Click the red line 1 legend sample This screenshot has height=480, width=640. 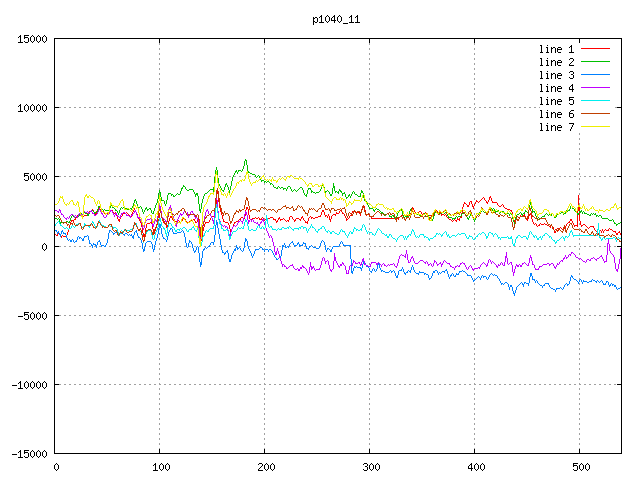[596, 49]
